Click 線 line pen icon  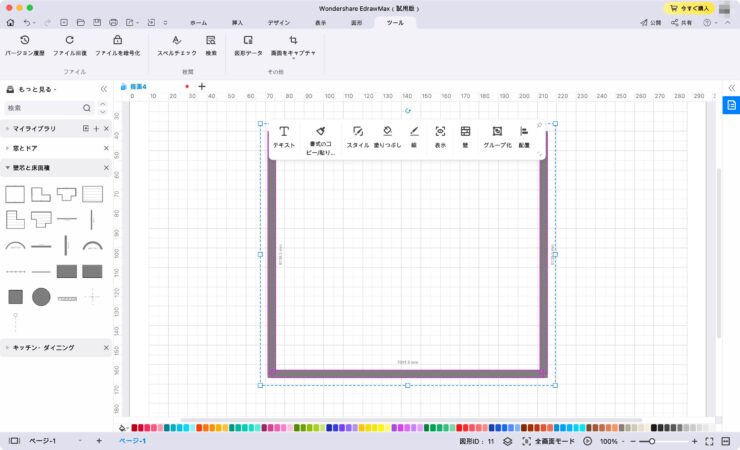coord(414,131)
